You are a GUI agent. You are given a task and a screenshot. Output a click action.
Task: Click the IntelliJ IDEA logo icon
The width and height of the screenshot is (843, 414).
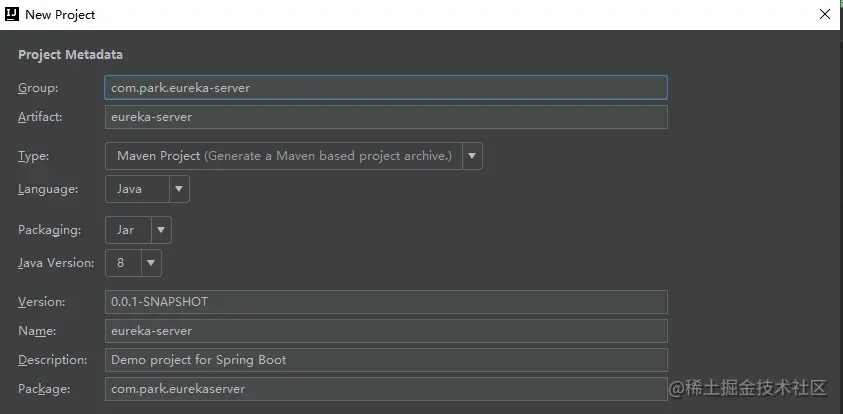tap(13, 15)
